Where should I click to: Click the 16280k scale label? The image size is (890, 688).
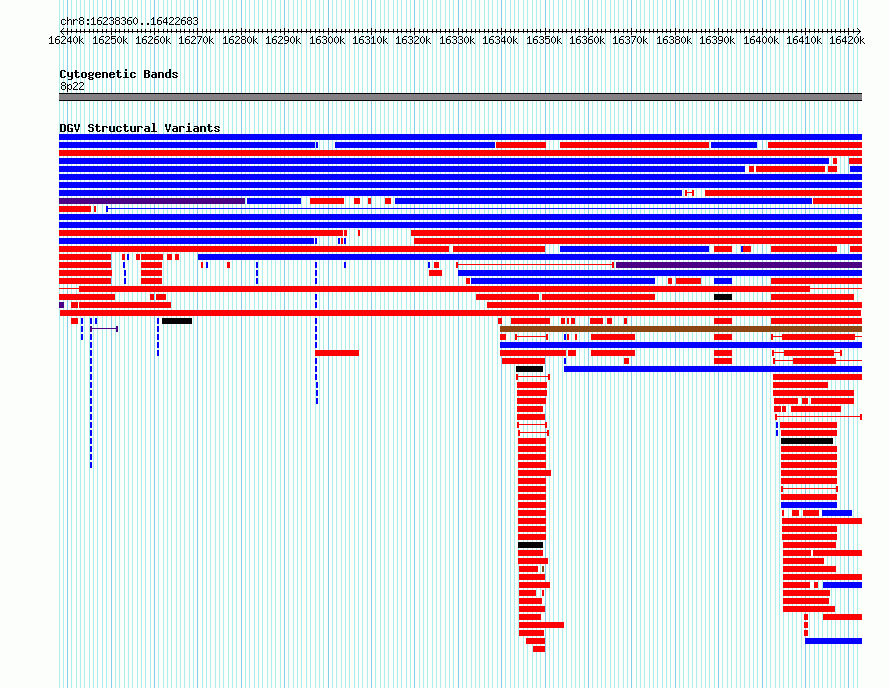(x=240, y=40)
